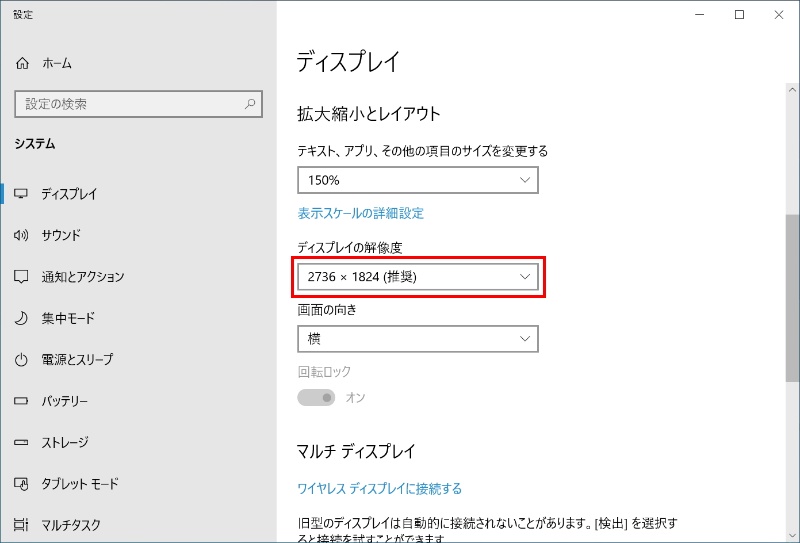
Task: Open the 150% scale dropdown
Action: [418, 180]
